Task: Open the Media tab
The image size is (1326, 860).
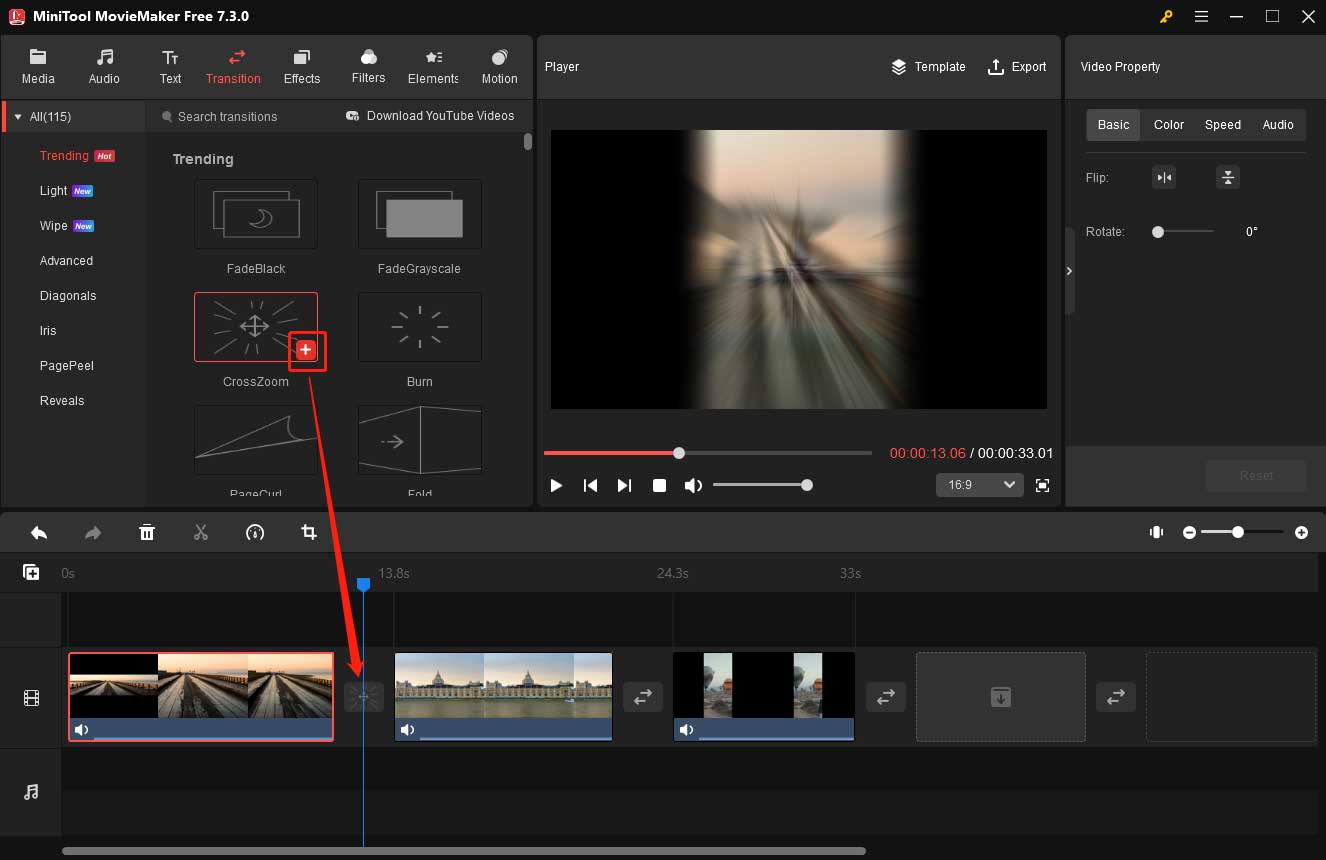Action: pyautogui.click(x=38, y=67)
